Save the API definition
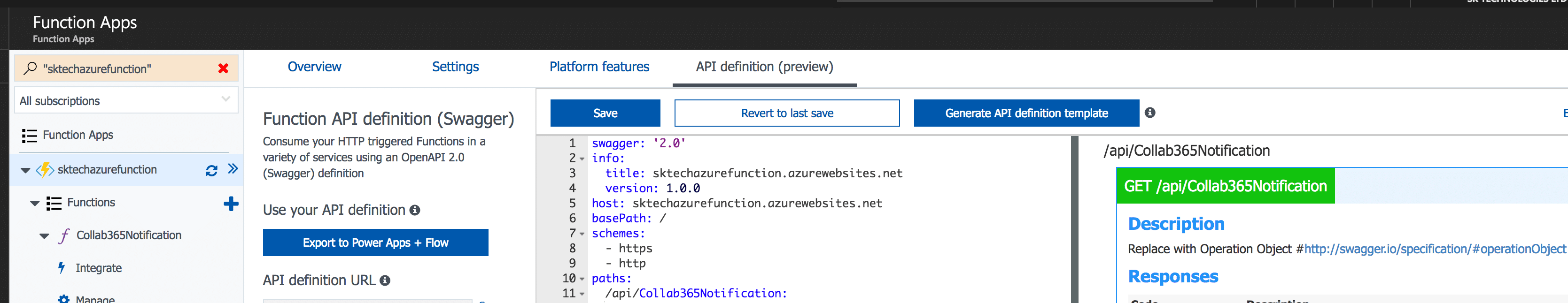Screen dimensions: 1568x303 point(605,113)
